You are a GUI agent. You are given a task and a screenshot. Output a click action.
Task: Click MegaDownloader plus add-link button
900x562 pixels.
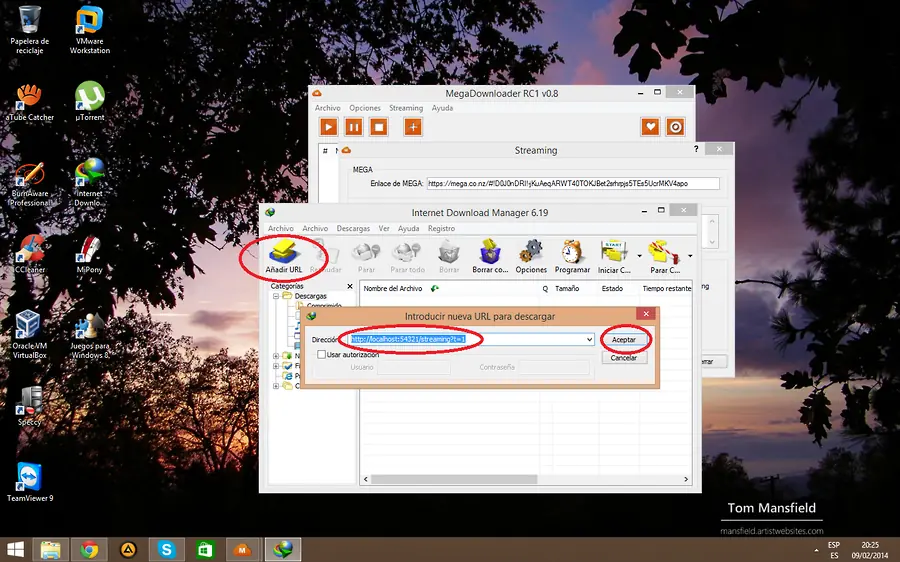coord(413,127)
